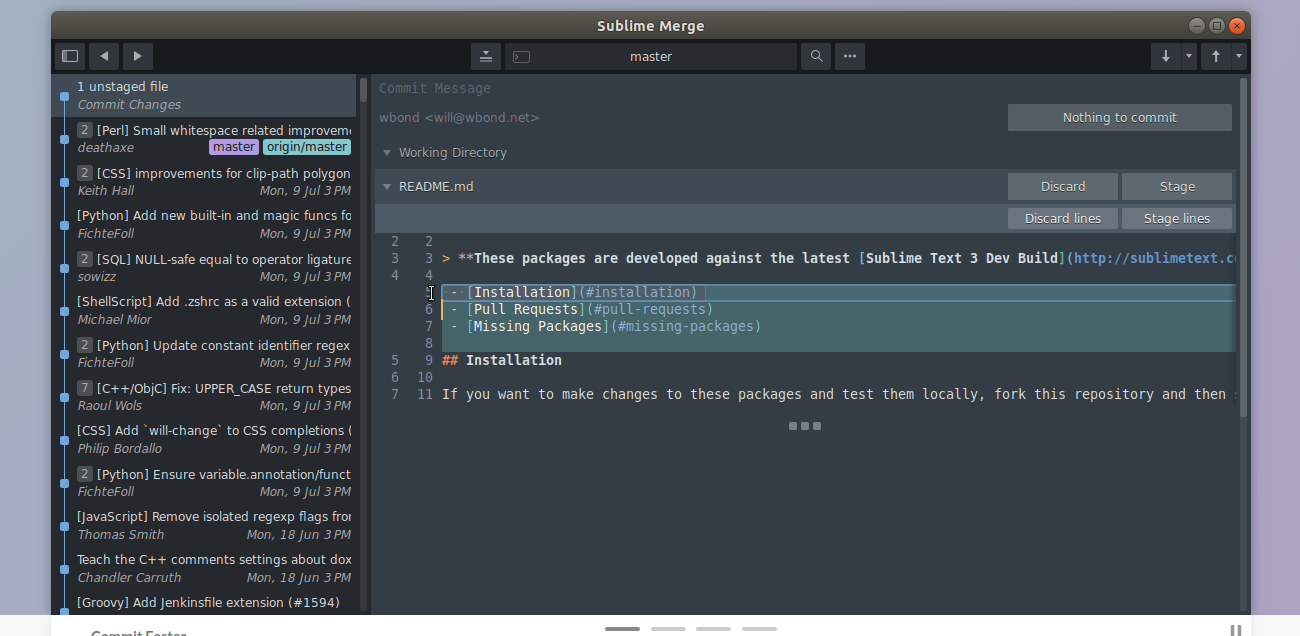The height and width of the screenshot is (636, 1300).
Task: Maximize the Sublime Merge window
Action: pos(1216,25)
